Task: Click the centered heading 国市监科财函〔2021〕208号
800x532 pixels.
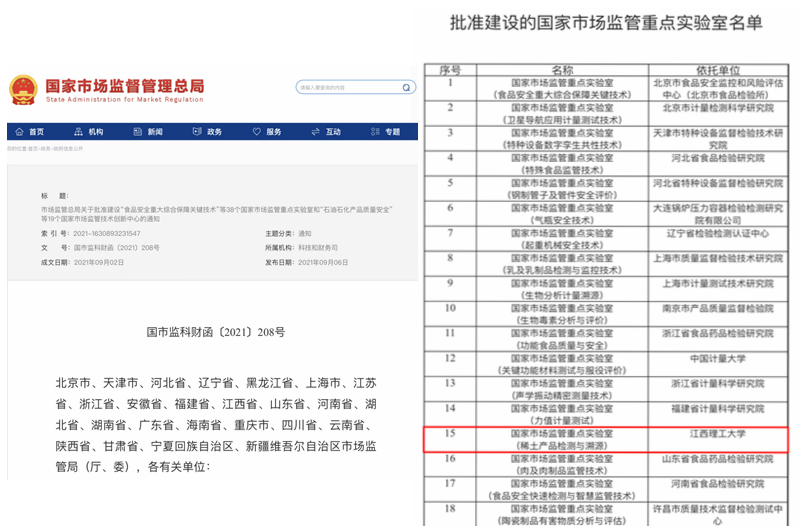Action: pos(216,332)
